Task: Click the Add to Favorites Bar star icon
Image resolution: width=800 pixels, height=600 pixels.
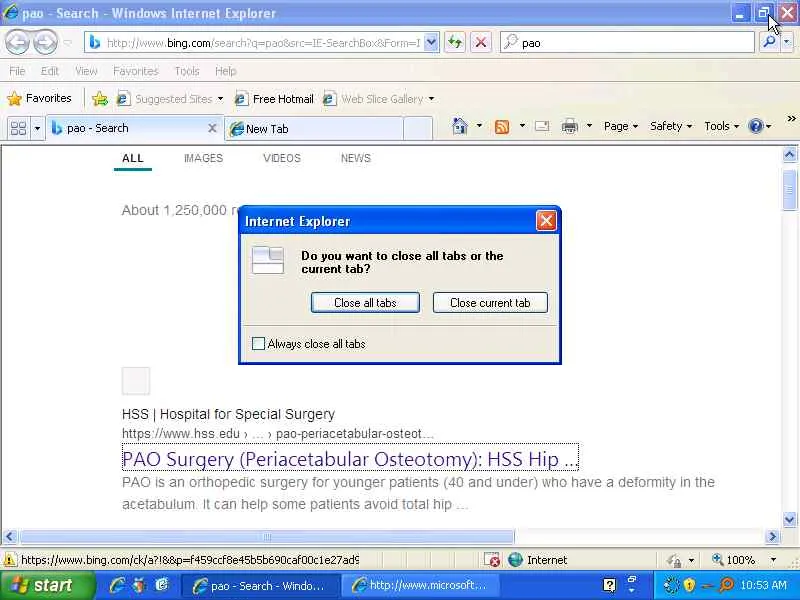Action: click(100, 98)
